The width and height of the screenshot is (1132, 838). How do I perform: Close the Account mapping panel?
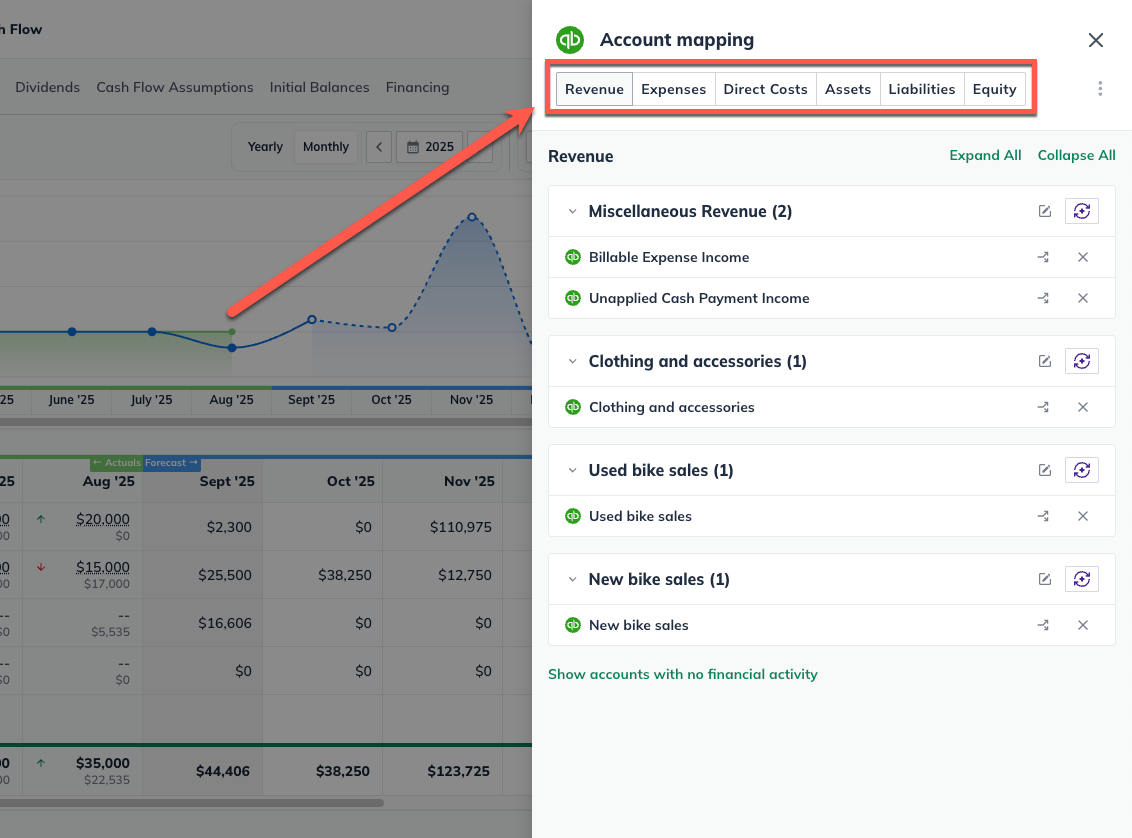1096,40
